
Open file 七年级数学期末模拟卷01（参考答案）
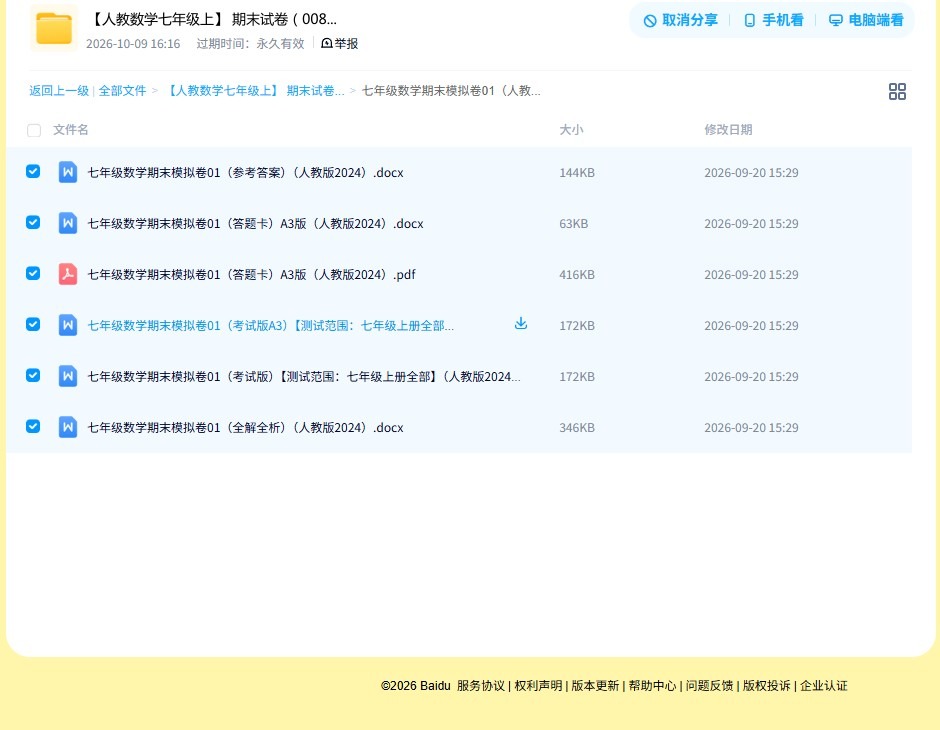[245, 173]
